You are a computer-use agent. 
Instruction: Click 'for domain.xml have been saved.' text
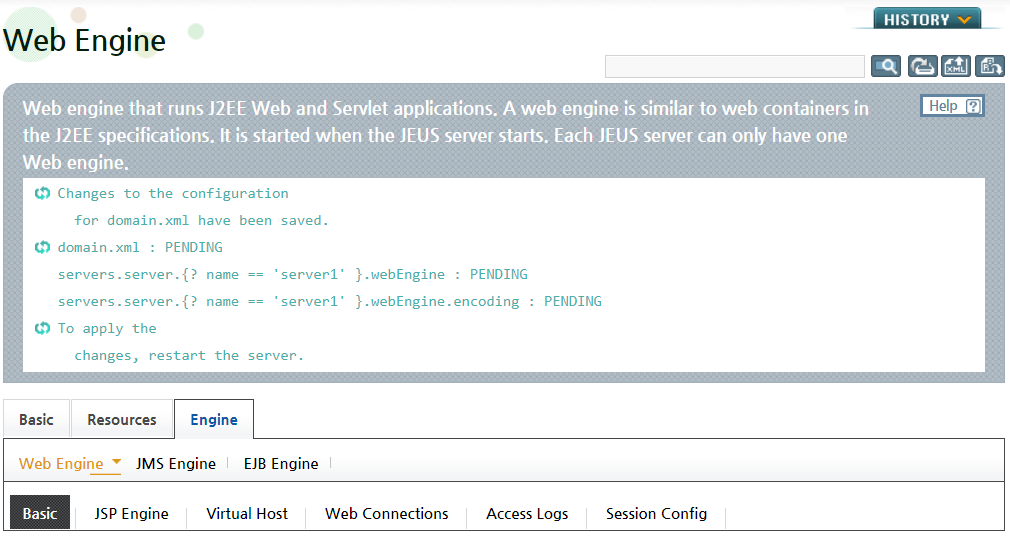(201, 220)
